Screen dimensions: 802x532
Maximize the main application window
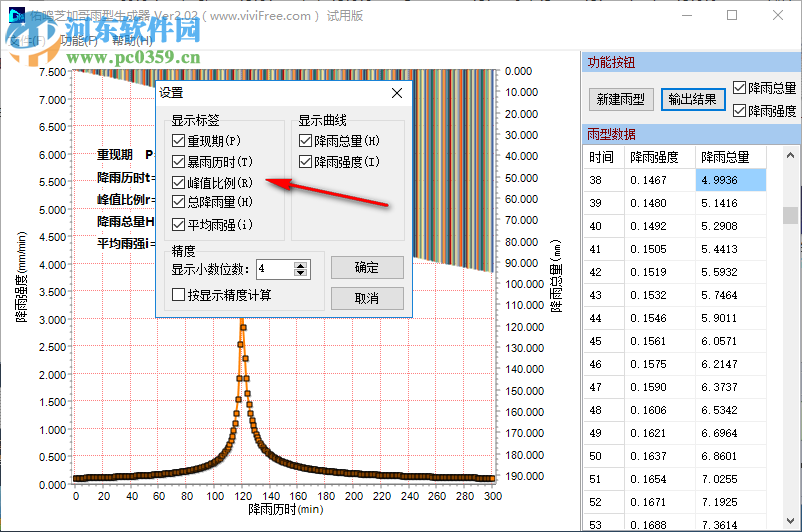click(732, 15)
